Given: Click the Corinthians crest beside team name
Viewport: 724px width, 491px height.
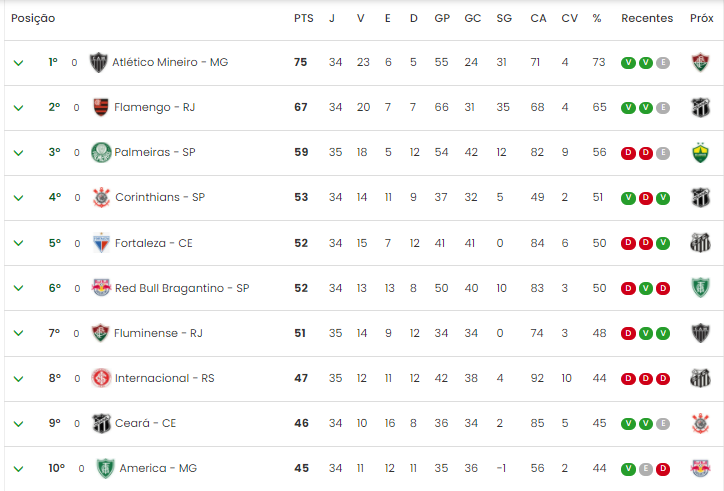Looking at the screenshot, I should [102, 198].
